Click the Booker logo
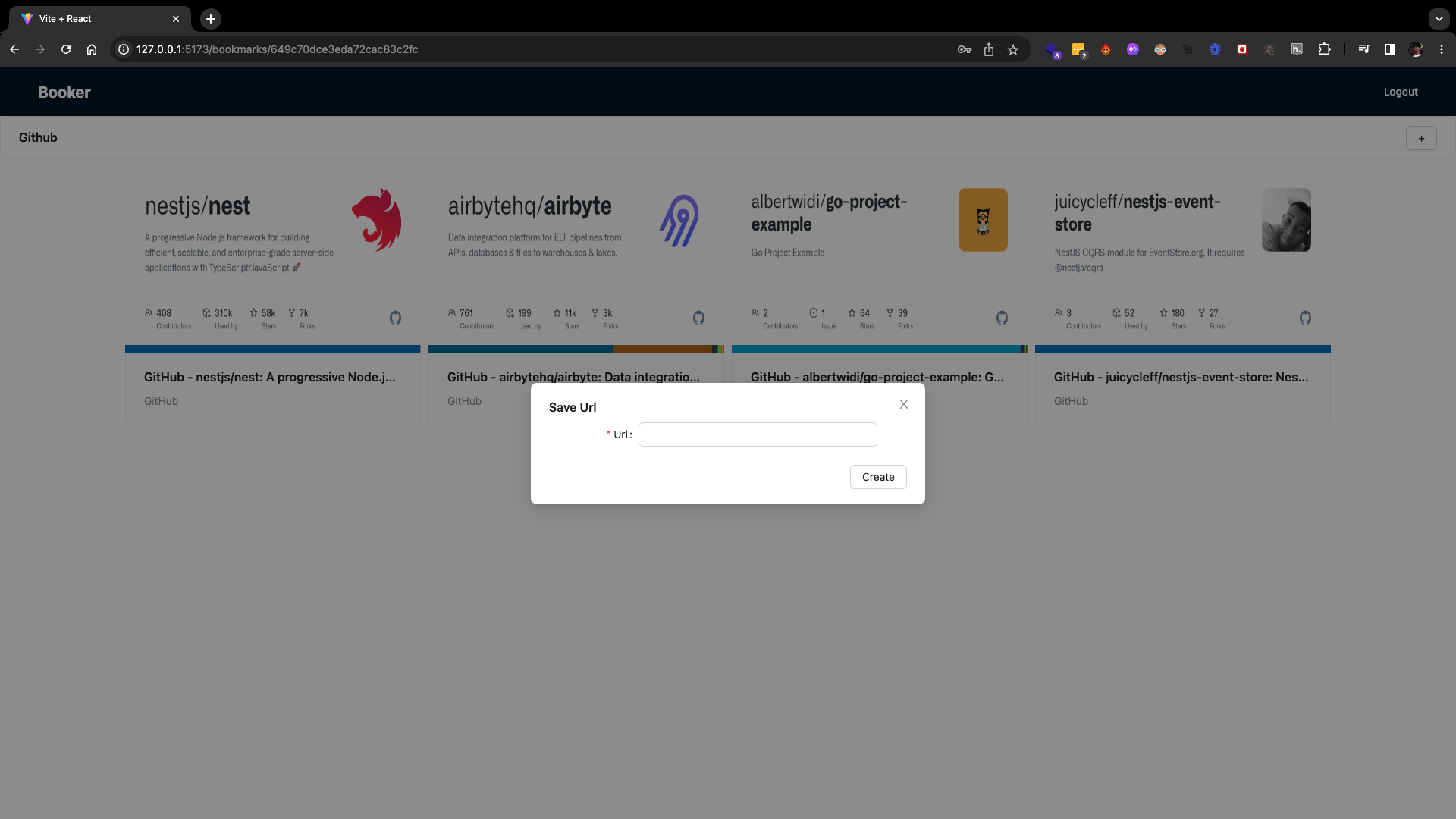This screenshot has width=1456, height=819. point(64,92)
